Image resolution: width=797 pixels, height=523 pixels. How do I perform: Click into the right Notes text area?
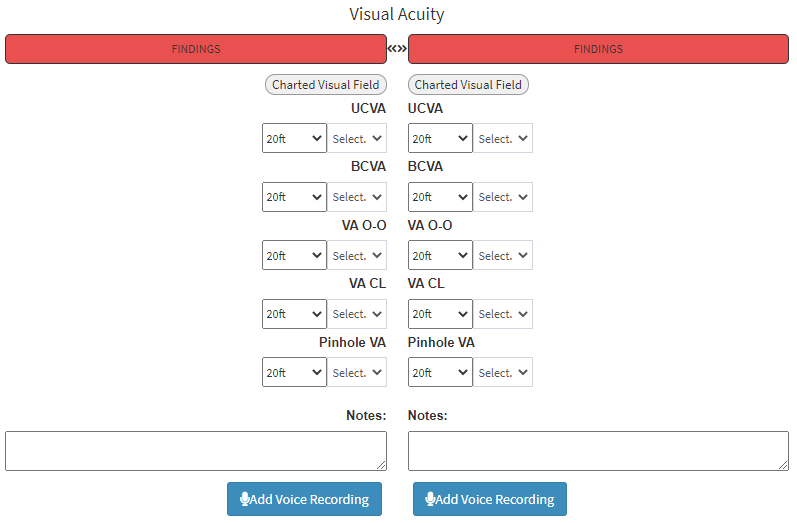(x=598, y=451)
